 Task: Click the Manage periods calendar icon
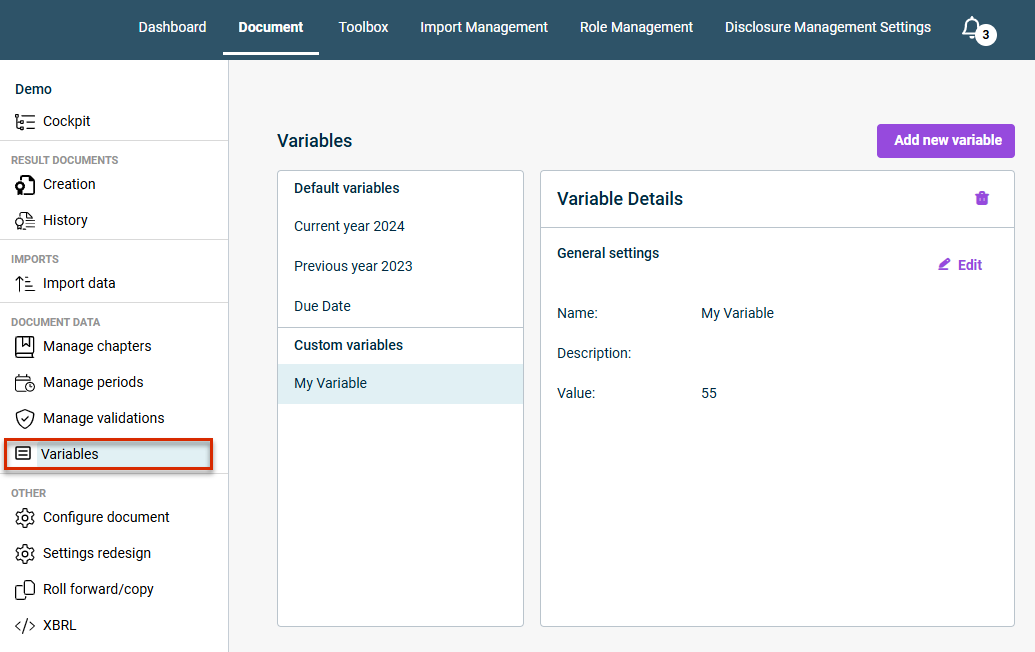coord(24,383)
